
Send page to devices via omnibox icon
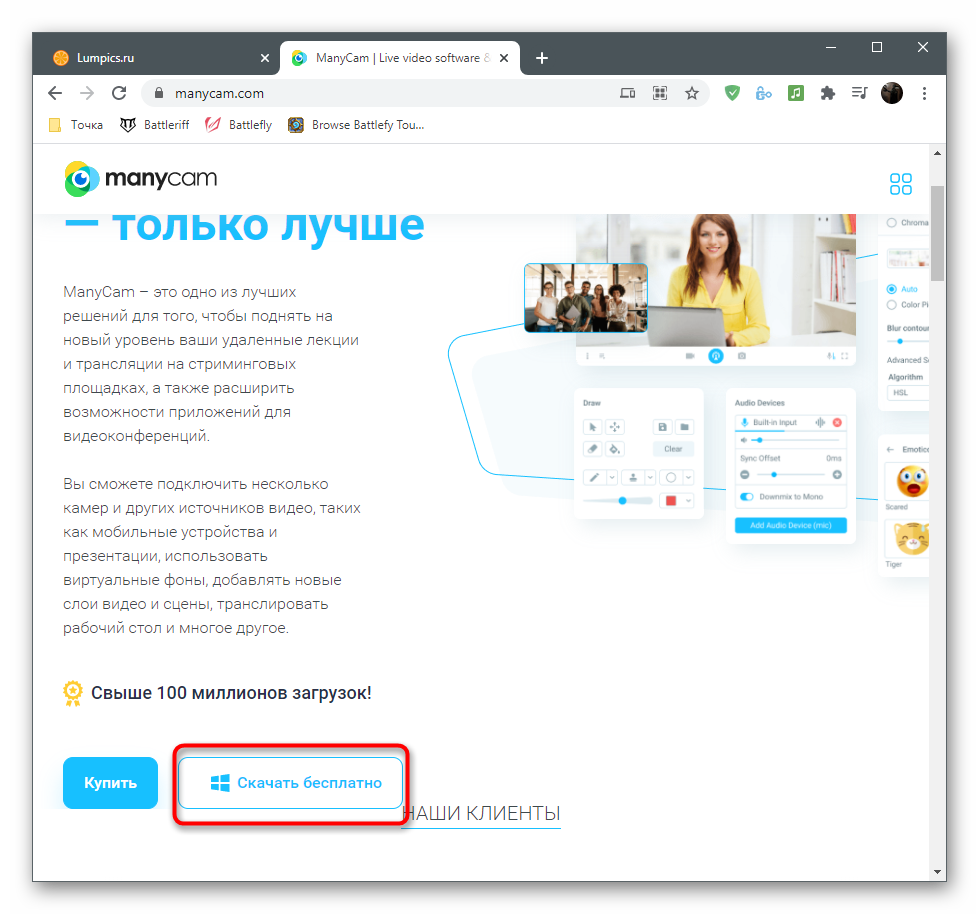(627, 94)
